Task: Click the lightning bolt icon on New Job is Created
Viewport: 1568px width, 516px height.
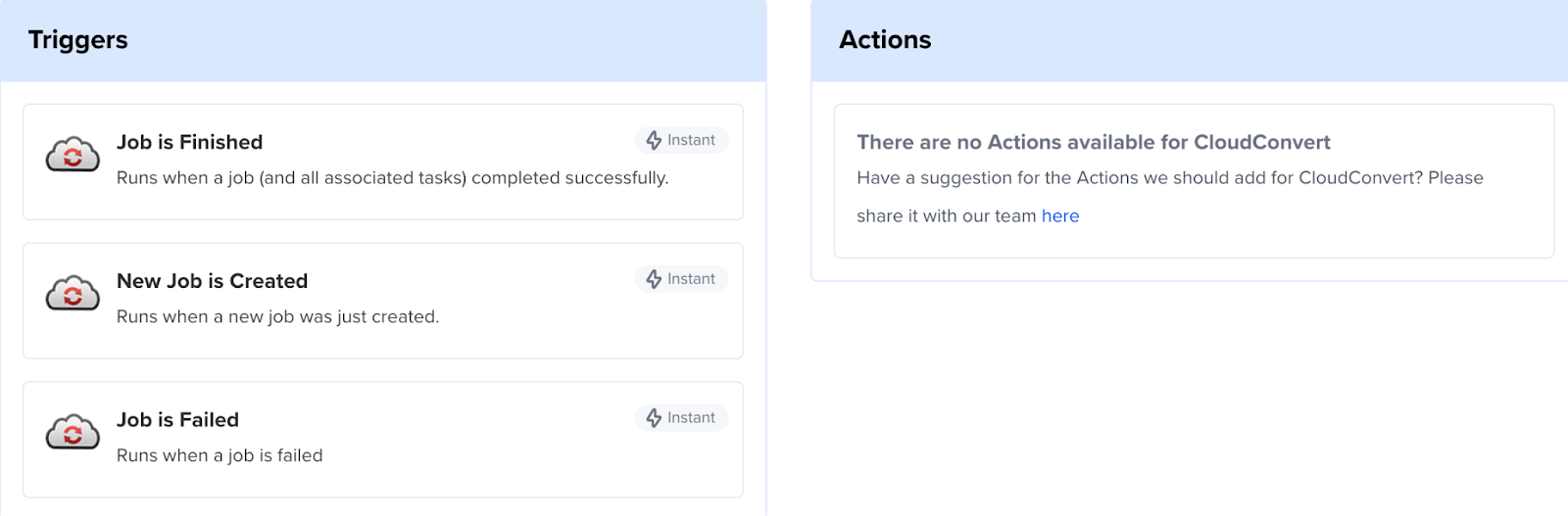Action: [x=654, y=279]
